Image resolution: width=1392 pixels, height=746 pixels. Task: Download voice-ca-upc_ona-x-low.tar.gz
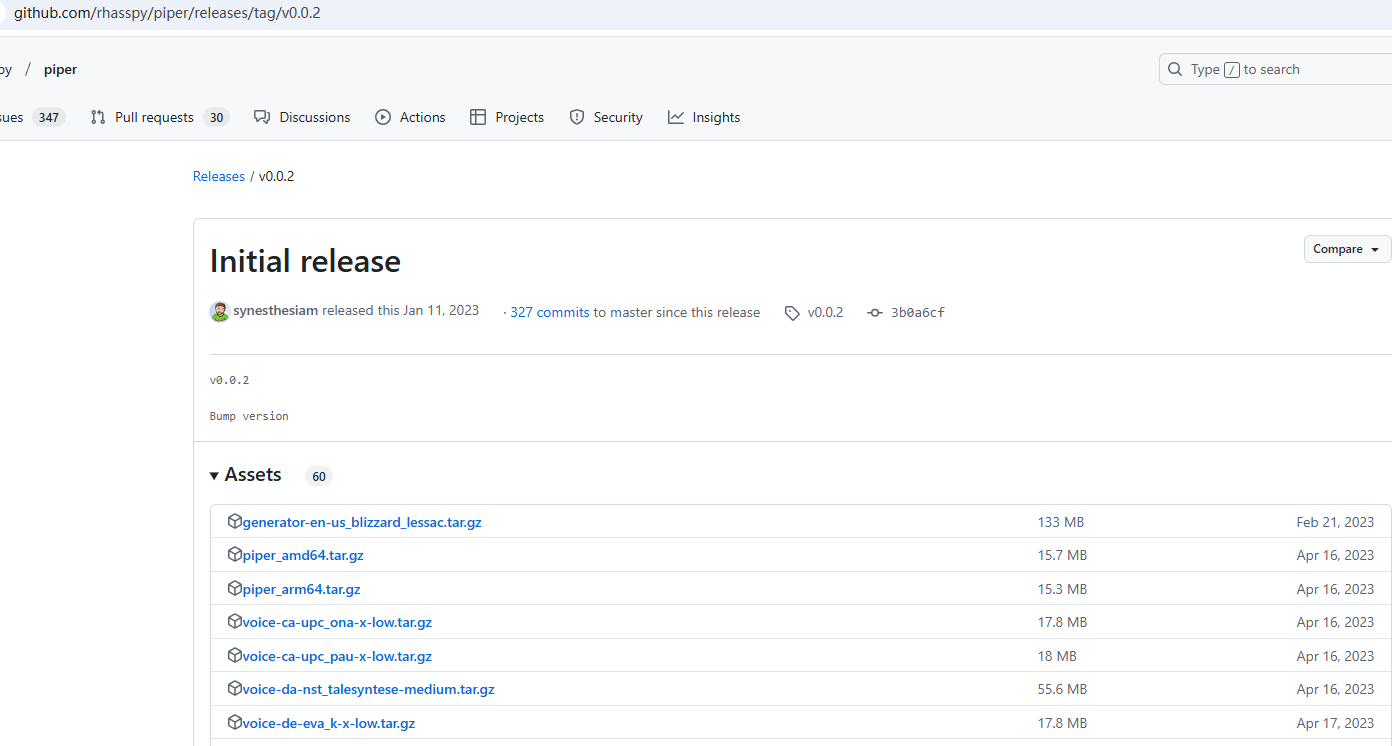tap(337, 622)
